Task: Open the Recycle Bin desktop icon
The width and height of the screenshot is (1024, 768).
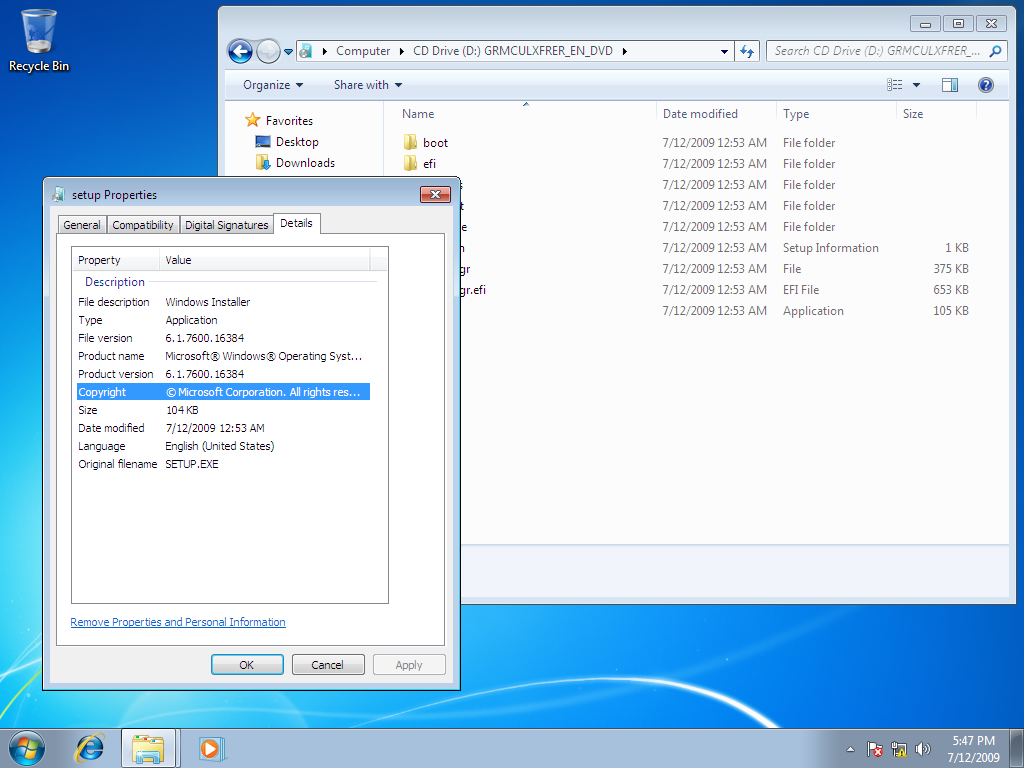Action: pos(38,40)
